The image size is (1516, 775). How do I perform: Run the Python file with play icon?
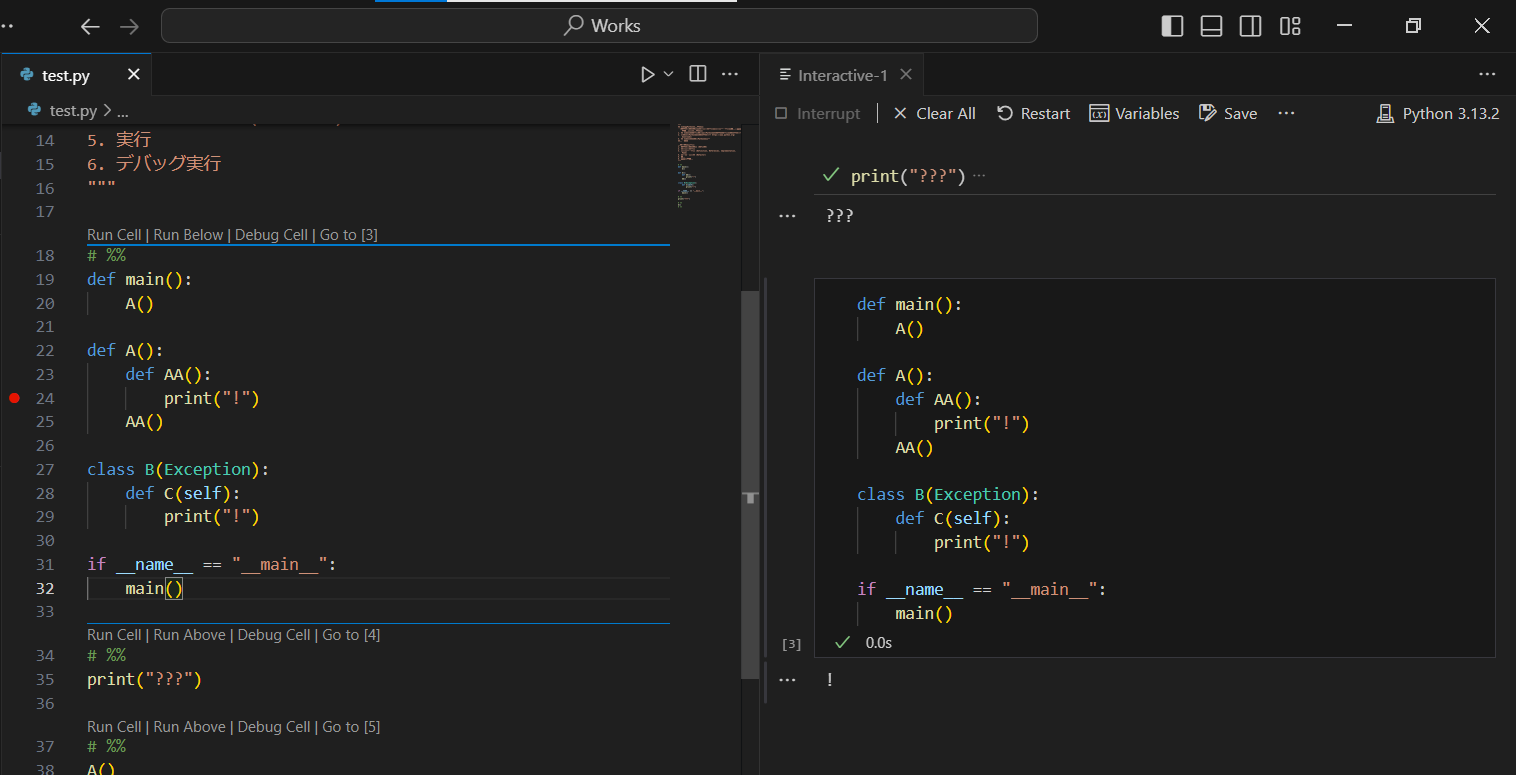(648, 74)
